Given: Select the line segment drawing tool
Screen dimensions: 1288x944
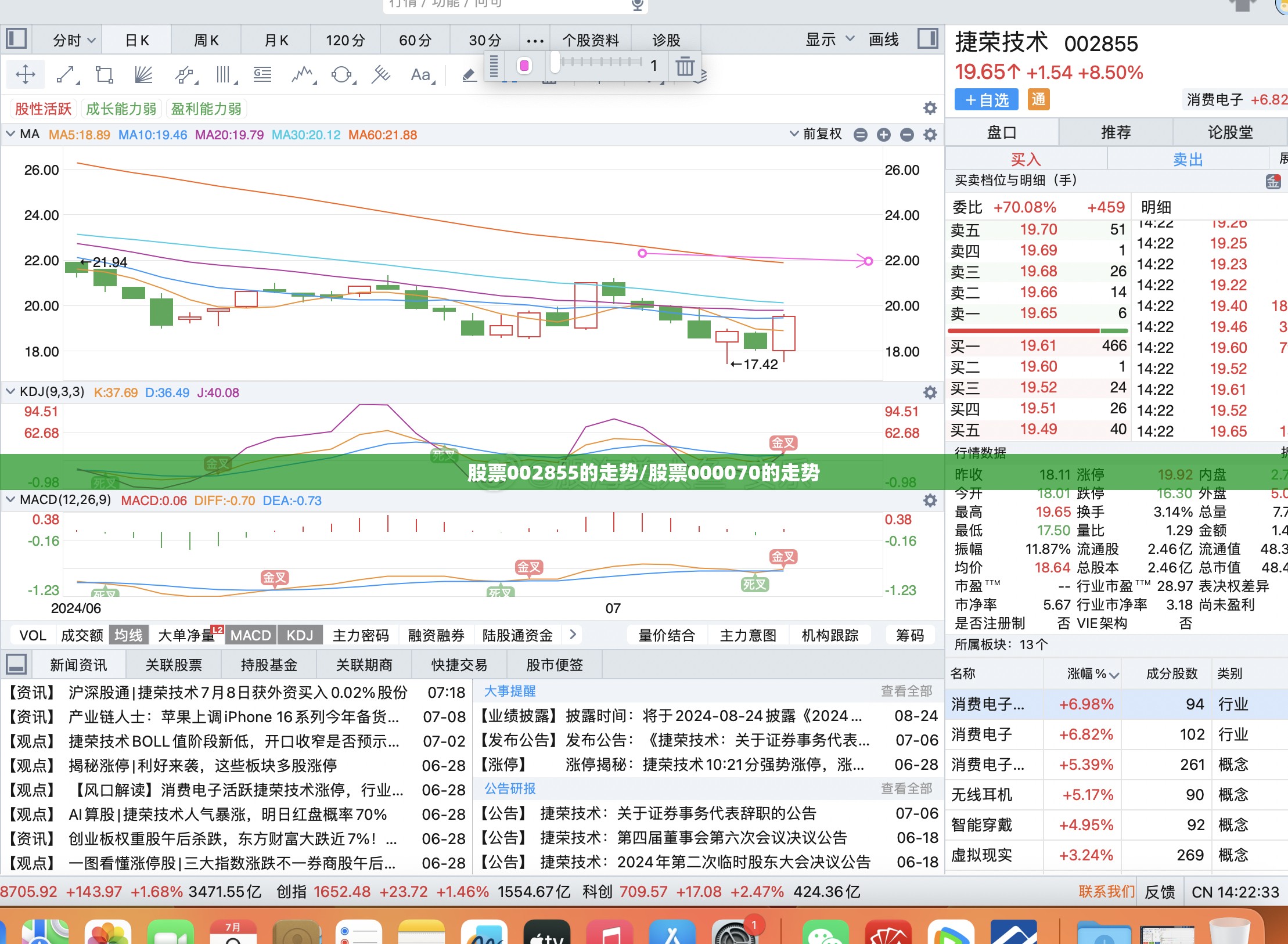Looking at the screenshot, I should (66, 74).
